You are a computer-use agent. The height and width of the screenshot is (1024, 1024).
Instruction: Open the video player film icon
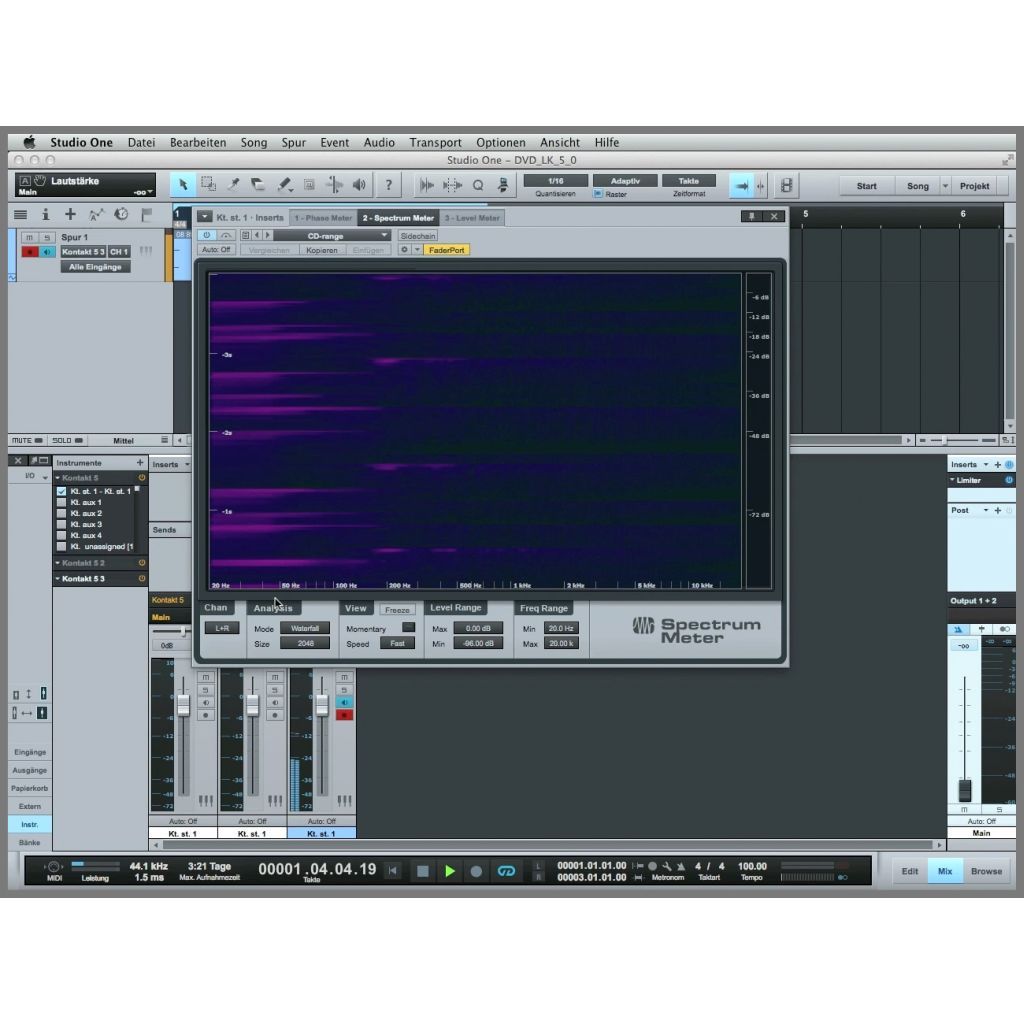[786, 185]
